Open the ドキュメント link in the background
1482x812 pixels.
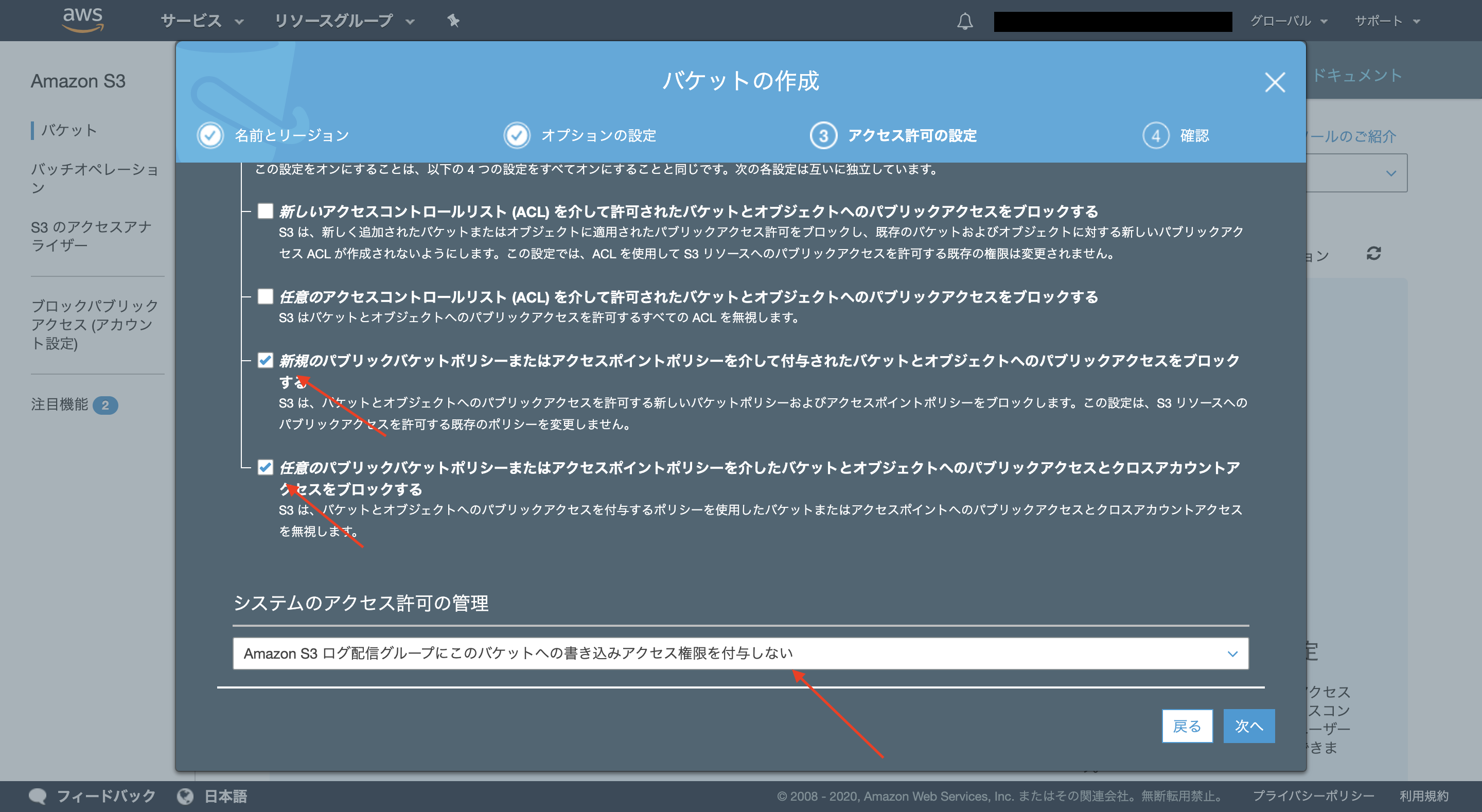[x=1357, y=76]
